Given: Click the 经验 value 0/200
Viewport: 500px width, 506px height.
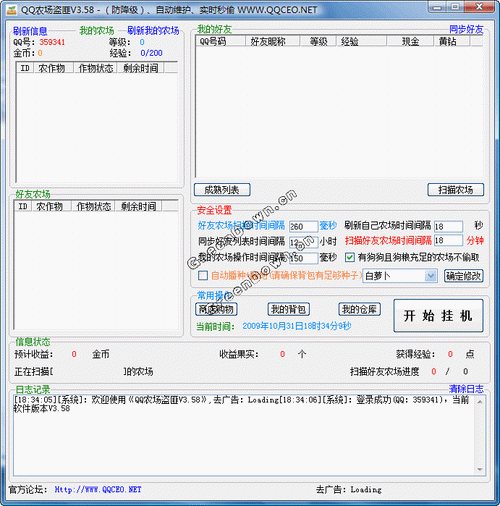Looking at the screenshot, I should tap(151, 53).
